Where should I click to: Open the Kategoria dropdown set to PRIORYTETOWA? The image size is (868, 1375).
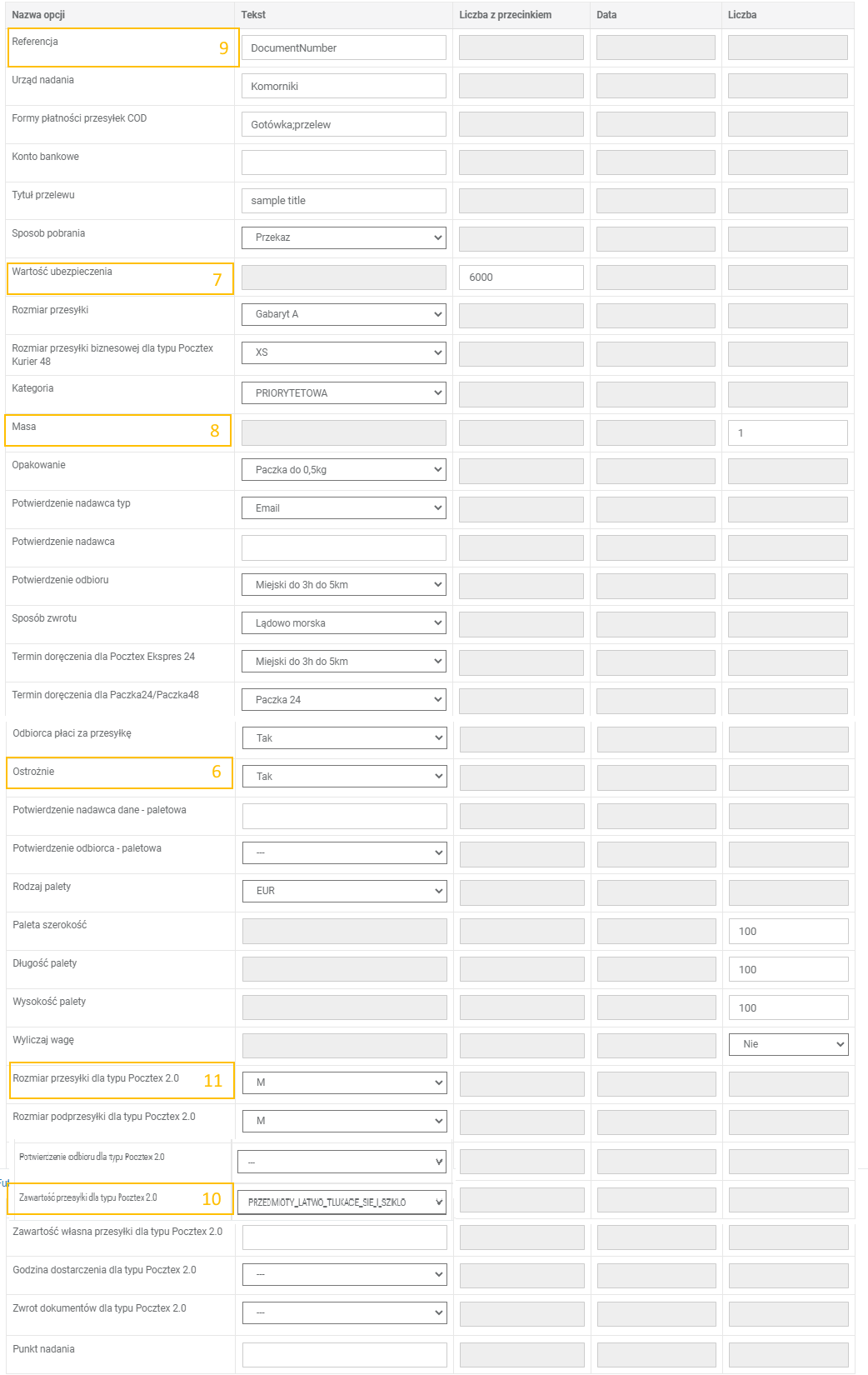[343, 393]
